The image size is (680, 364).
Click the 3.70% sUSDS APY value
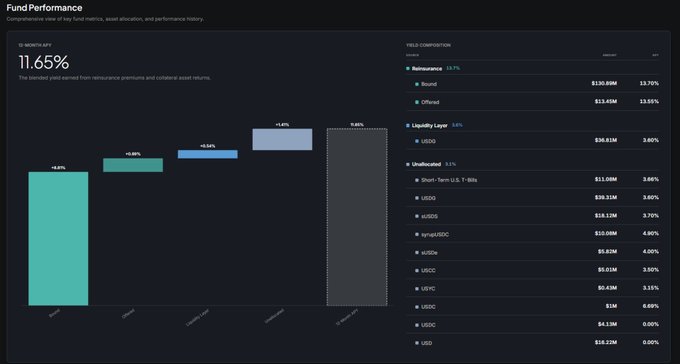(651, 216)
